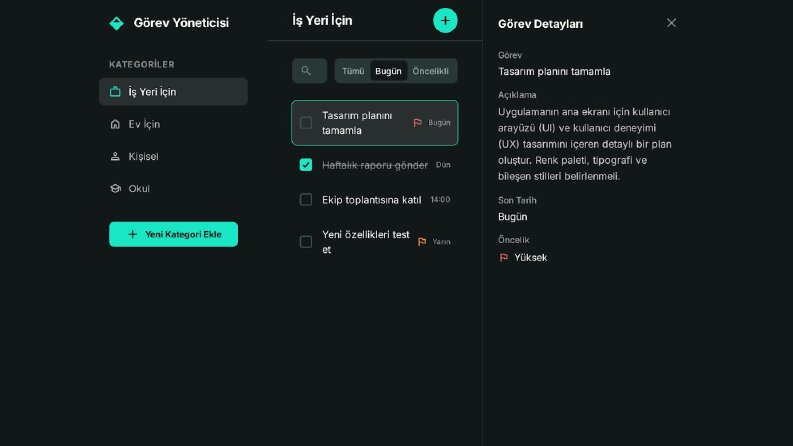
Task: Select the Ekip toplantısına katıl task text
Action: click(x=372, y=200)
